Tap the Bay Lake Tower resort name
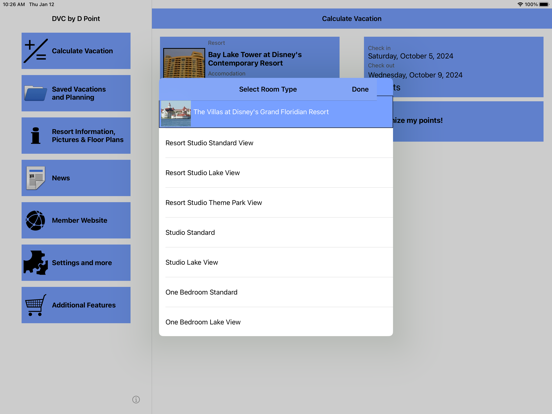The height and width of the screenshot is (414, 552). click(x=255, y=59)
